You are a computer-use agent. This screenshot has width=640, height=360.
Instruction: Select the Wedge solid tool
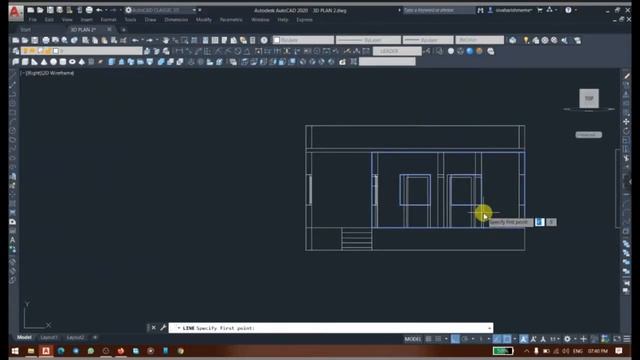click(x=34, y=62)
